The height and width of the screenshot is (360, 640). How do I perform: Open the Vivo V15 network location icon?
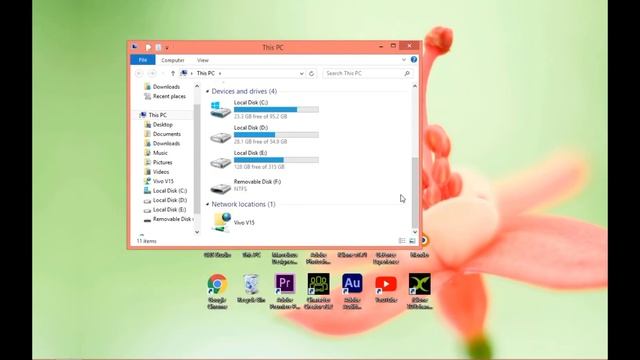(x=222, y=222)
